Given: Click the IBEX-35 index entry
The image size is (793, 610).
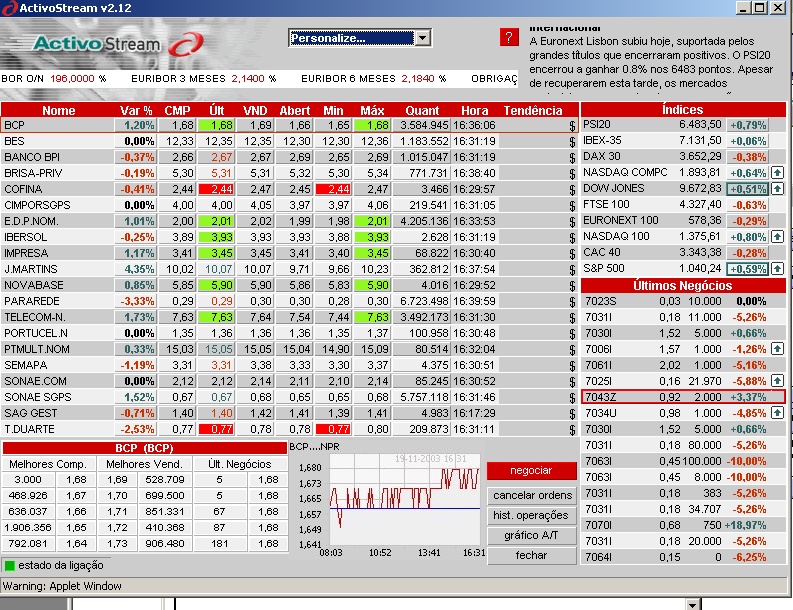Looking at the screenshot, I should [x=683, y=141].
